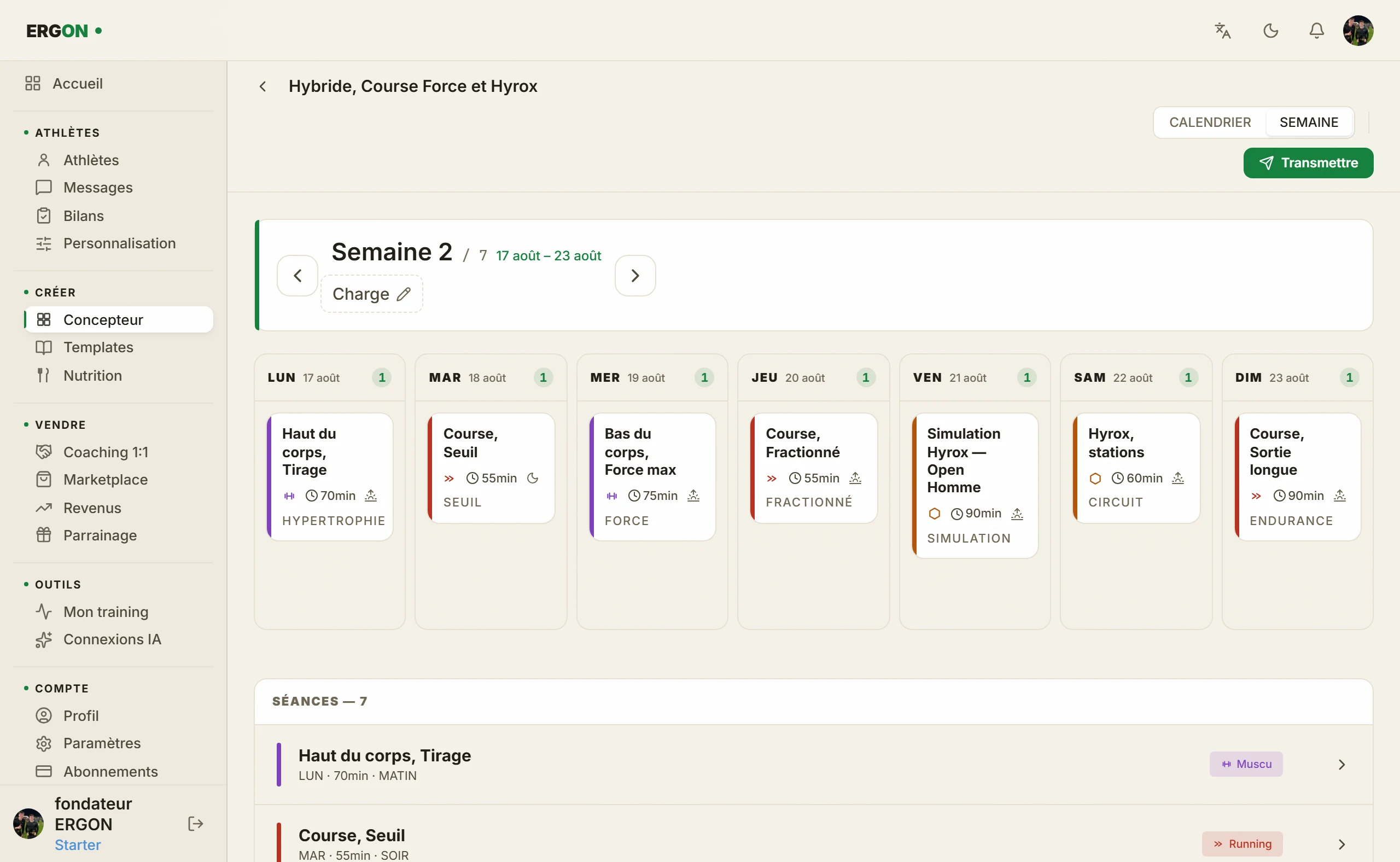Open the language translation icon

1223,31
